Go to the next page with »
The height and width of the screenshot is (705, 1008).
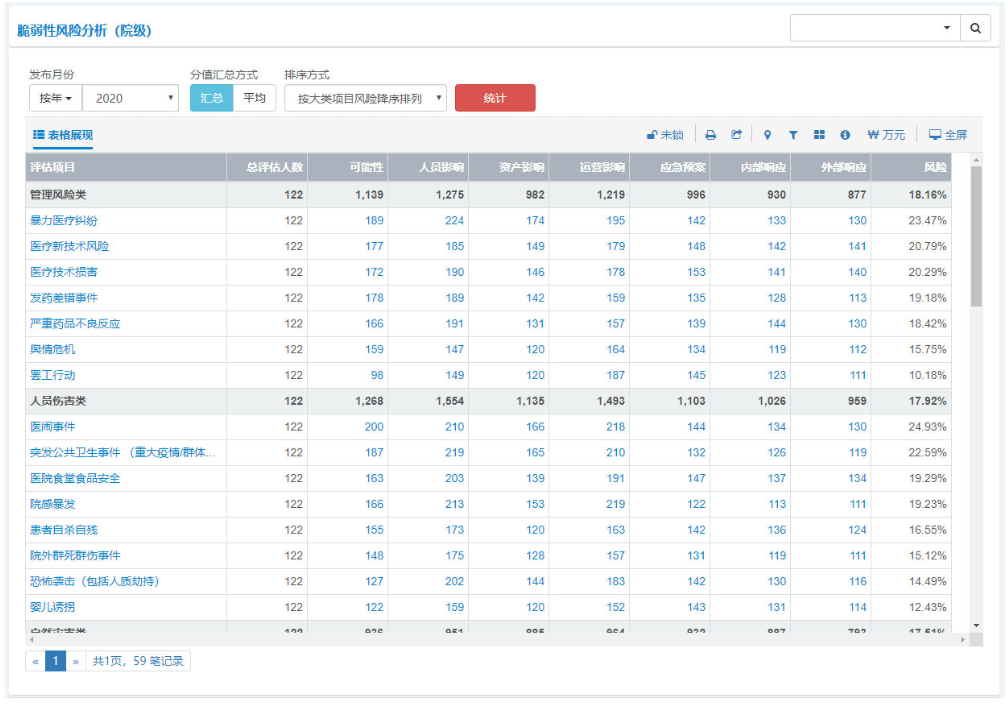tap(75, 661)
